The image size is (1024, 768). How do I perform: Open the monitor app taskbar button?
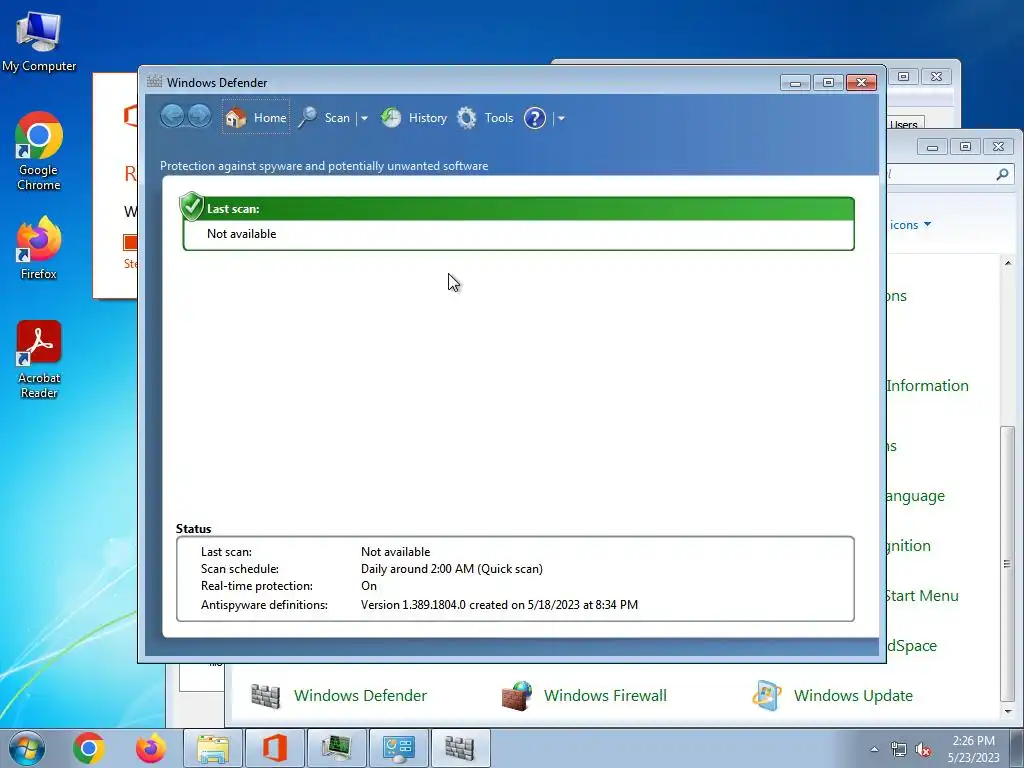337,748
